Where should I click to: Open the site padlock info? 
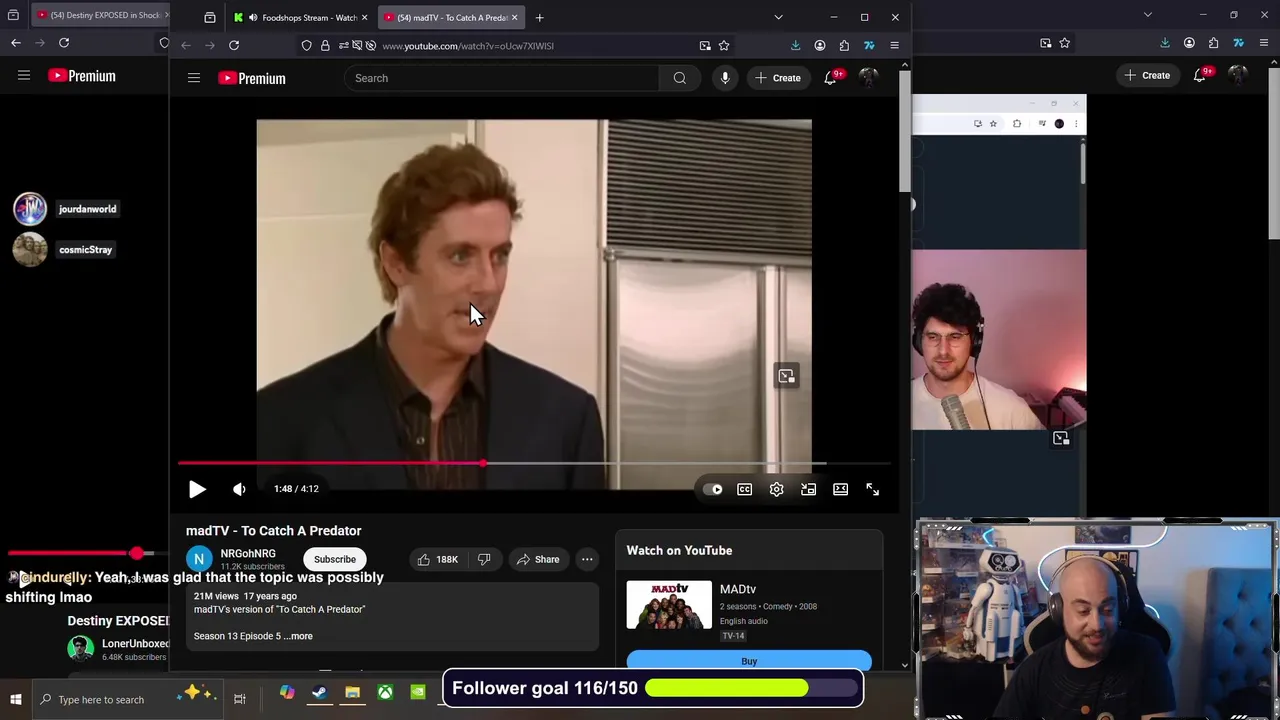click(325, 45)
